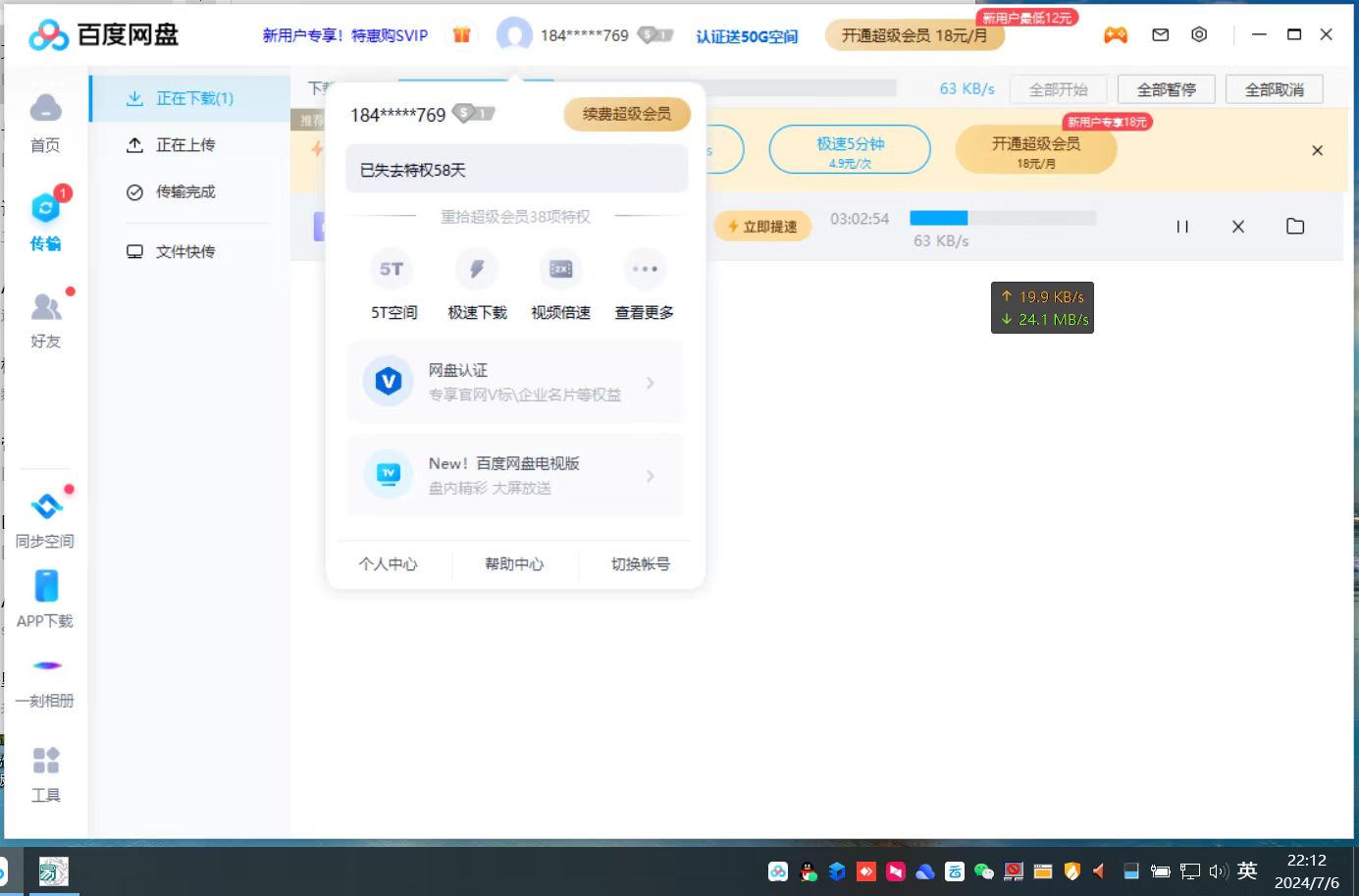1359x896 pixels.
Task: Click the 全部取消 button
Action: coord(1274,89)
